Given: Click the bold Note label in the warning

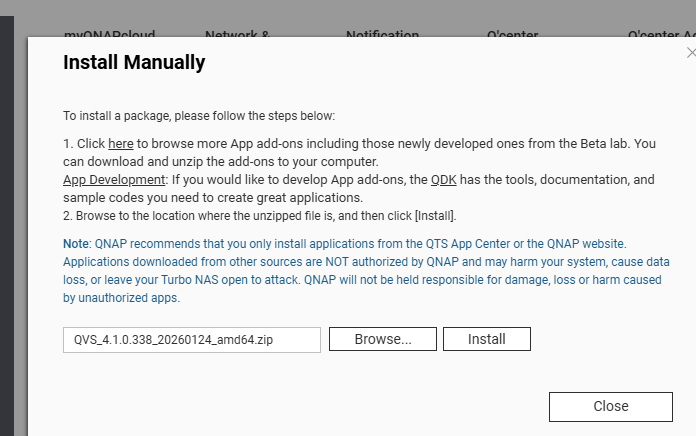Looking at the screenshot, I should point(76,244).
